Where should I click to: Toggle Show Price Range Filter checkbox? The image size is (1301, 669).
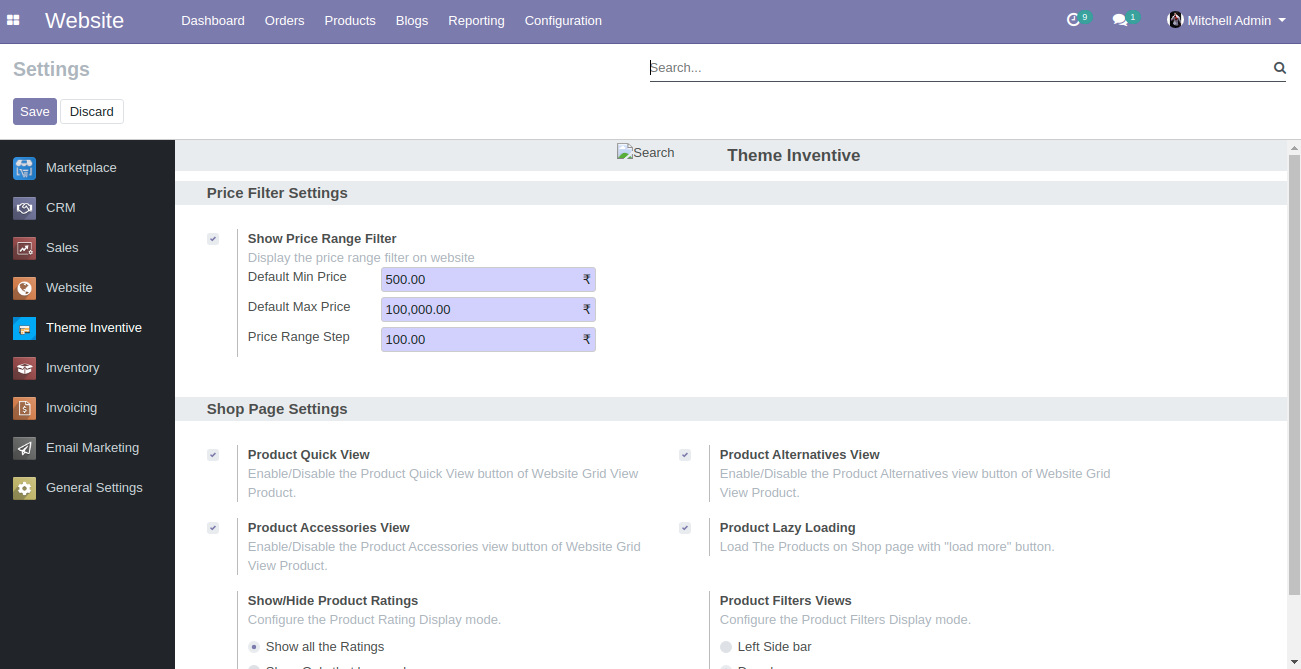[x=213, y=239]
